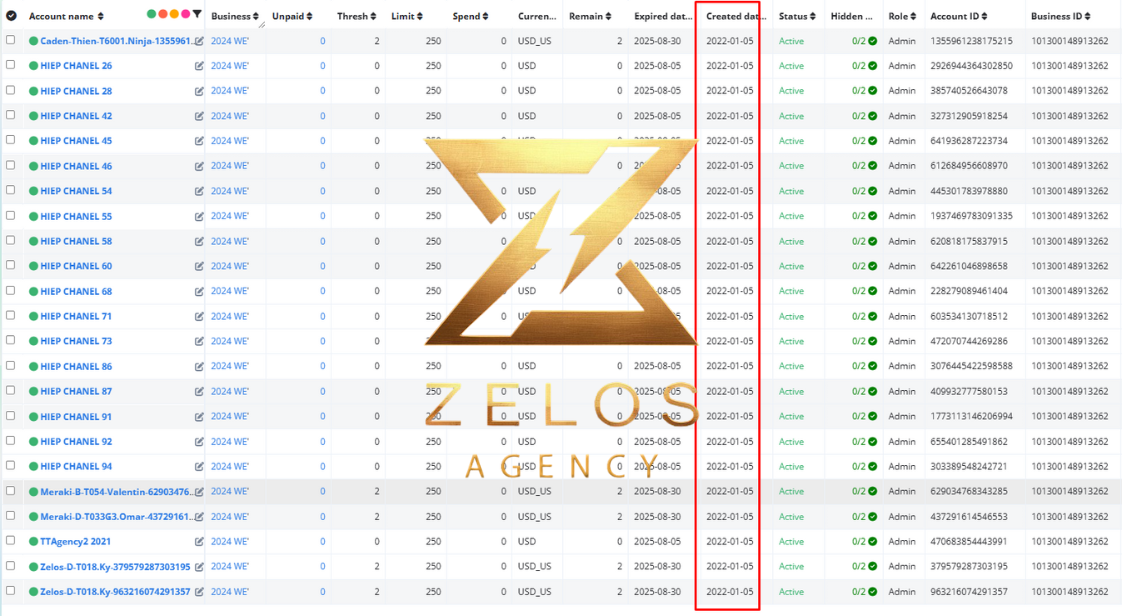
Task: Open Zelos-D-T018.Ky-963216074291357 account link
Action: click(x=115, y=592)
